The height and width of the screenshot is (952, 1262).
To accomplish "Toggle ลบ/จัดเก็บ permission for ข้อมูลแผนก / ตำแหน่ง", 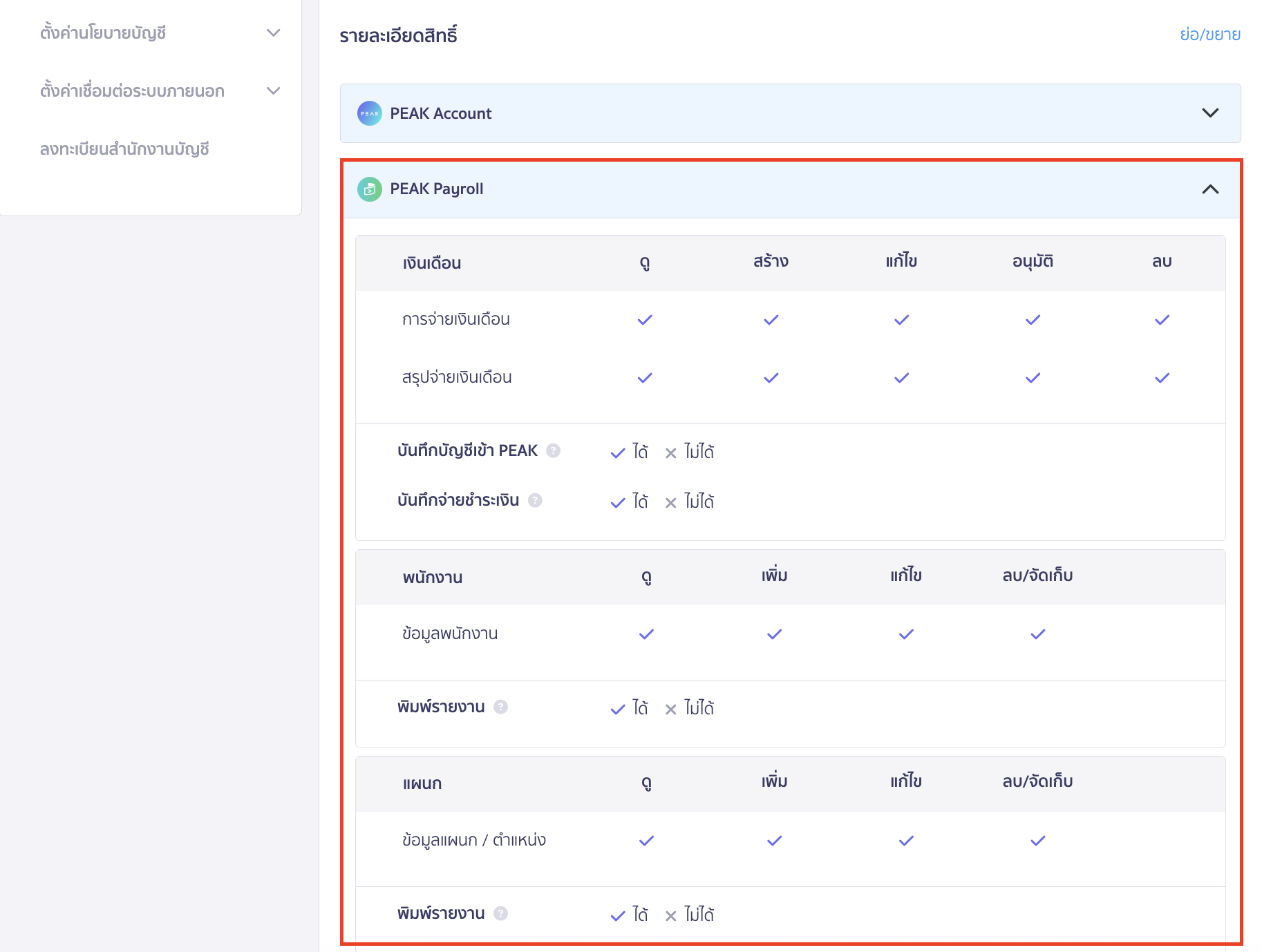I will pos(1037,841).
